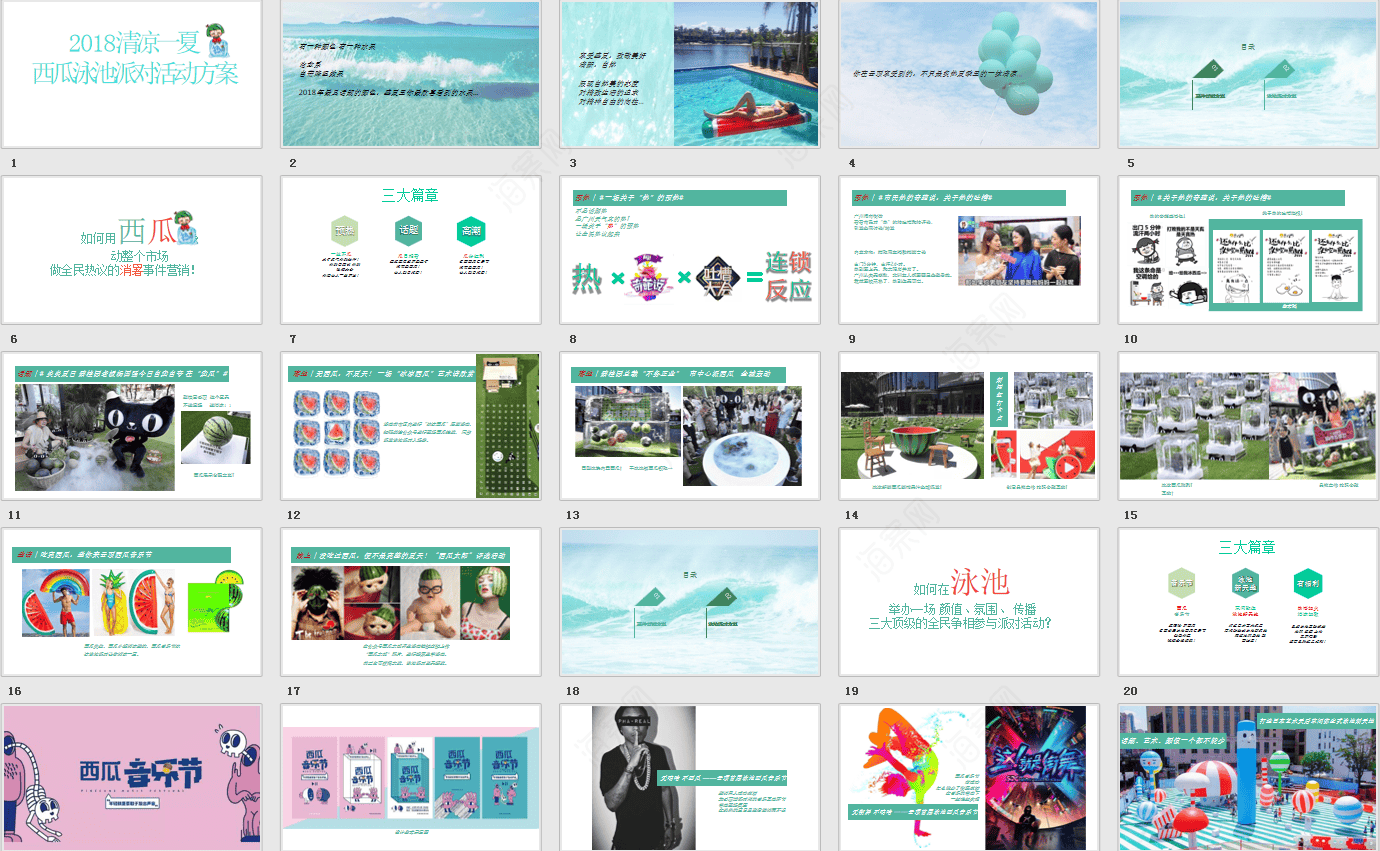Select the slide showing the inflatable pool park
This screenshot has width=1380, height=851.
1248,778
